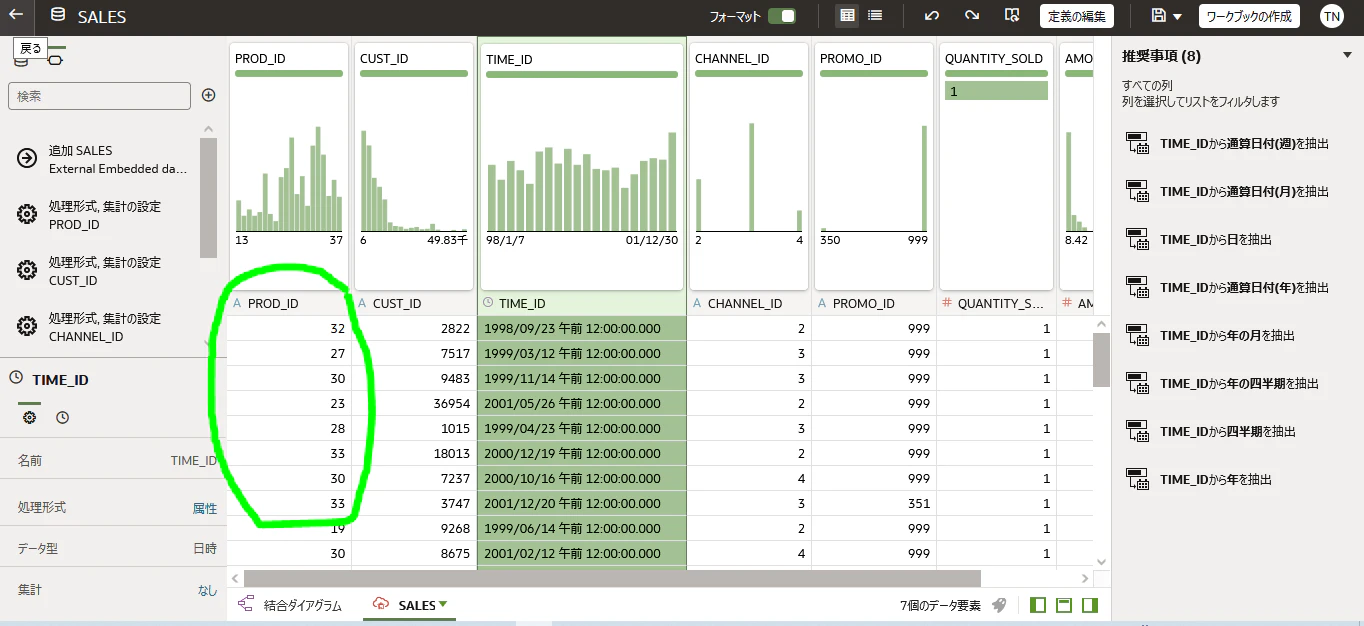This screenshot has height=626, width=1364.
Task: Click cell 1998/09/23 午前 12:00:00.000
Action: (x=582, y=328)
